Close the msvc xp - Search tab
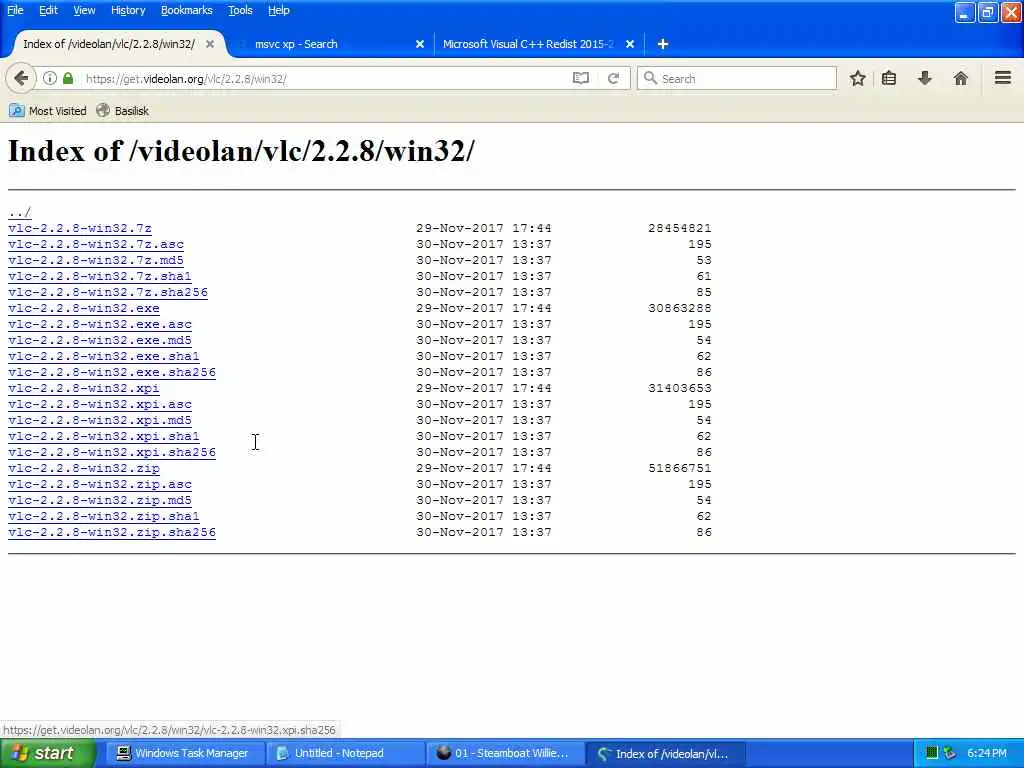1024x768 pixels. pos(420,44)
